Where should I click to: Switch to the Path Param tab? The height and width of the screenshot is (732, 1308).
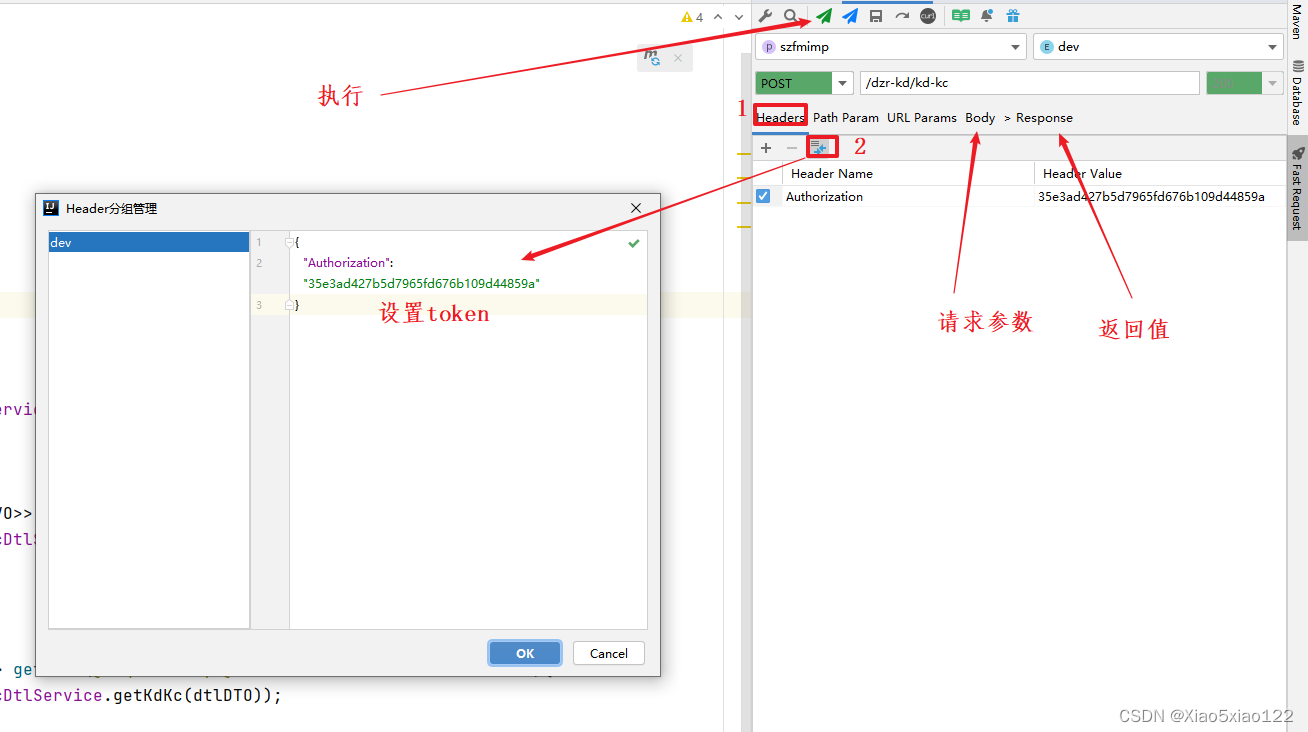click(846, 117)
